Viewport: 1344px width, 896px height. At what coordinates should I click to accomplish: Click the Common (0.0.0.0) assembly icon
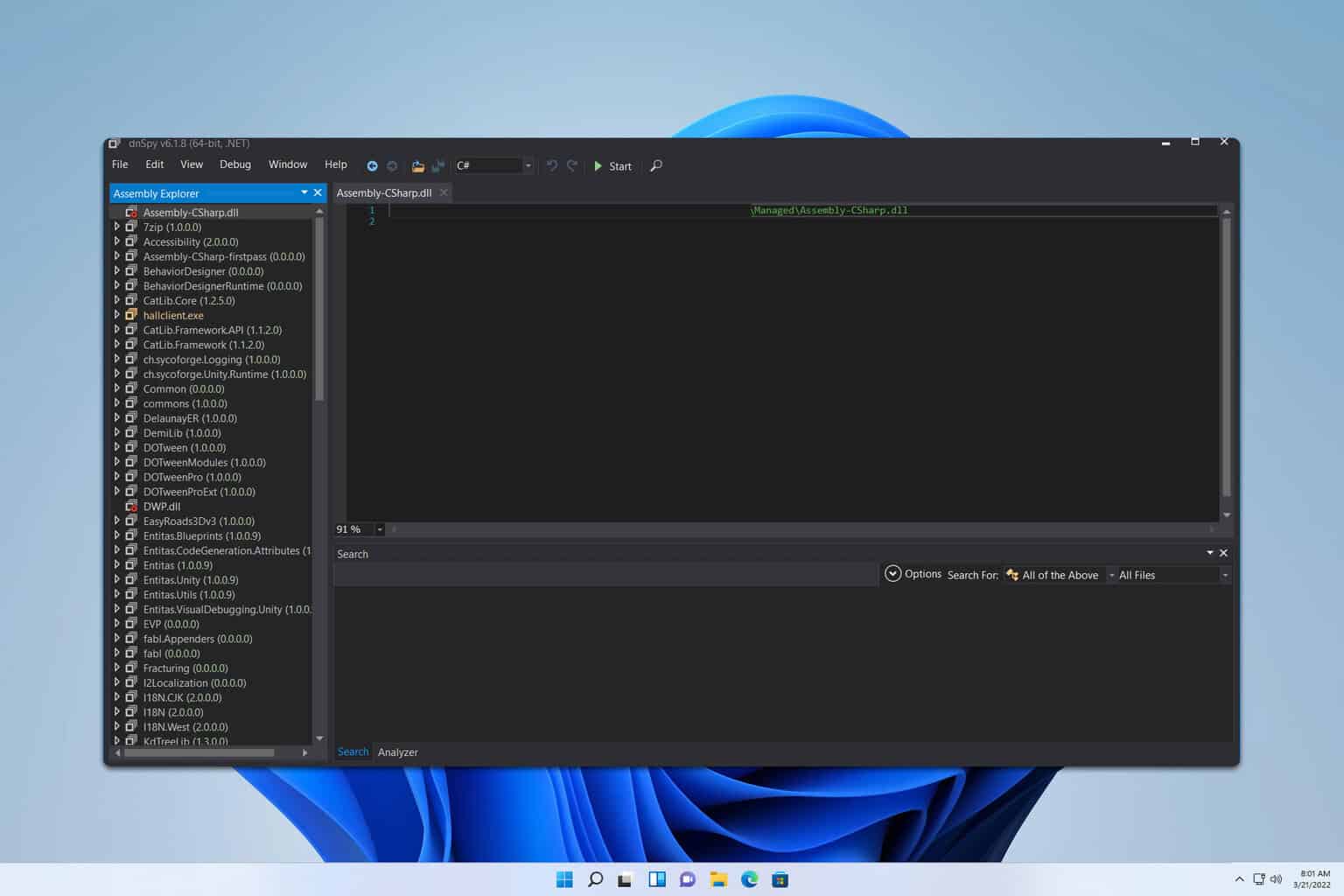[131, 388]
